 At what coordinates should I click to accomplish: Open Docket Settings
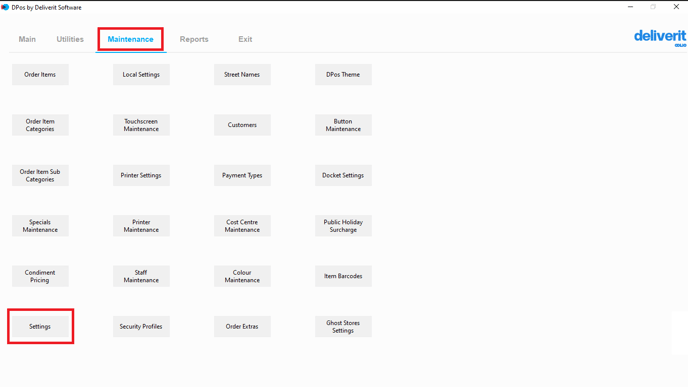point(343,176)
